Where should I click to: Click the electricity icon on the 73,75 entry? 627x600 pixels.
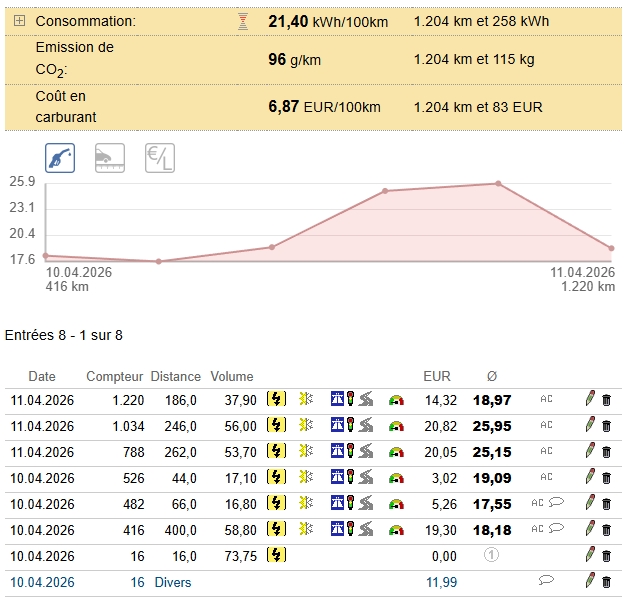pos(276,555)
